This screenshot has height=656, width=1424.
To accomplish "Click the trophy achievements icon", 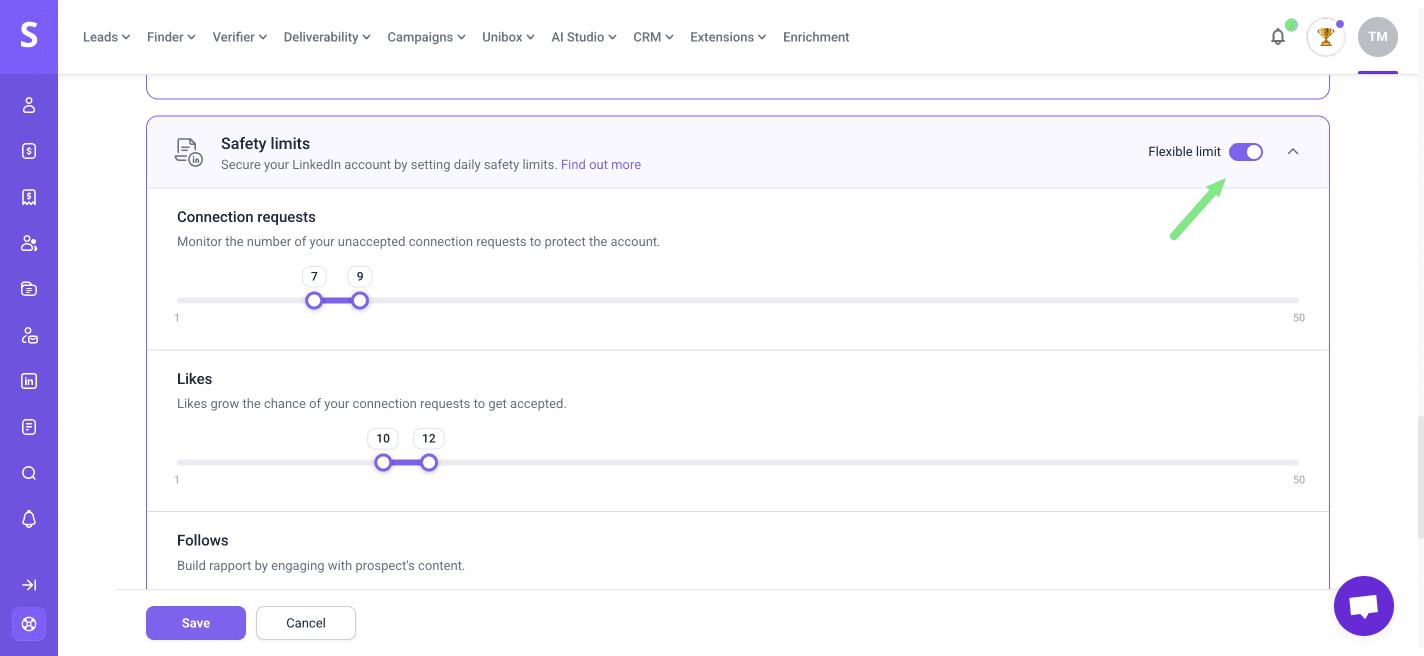I will (x=1326, y=37).
